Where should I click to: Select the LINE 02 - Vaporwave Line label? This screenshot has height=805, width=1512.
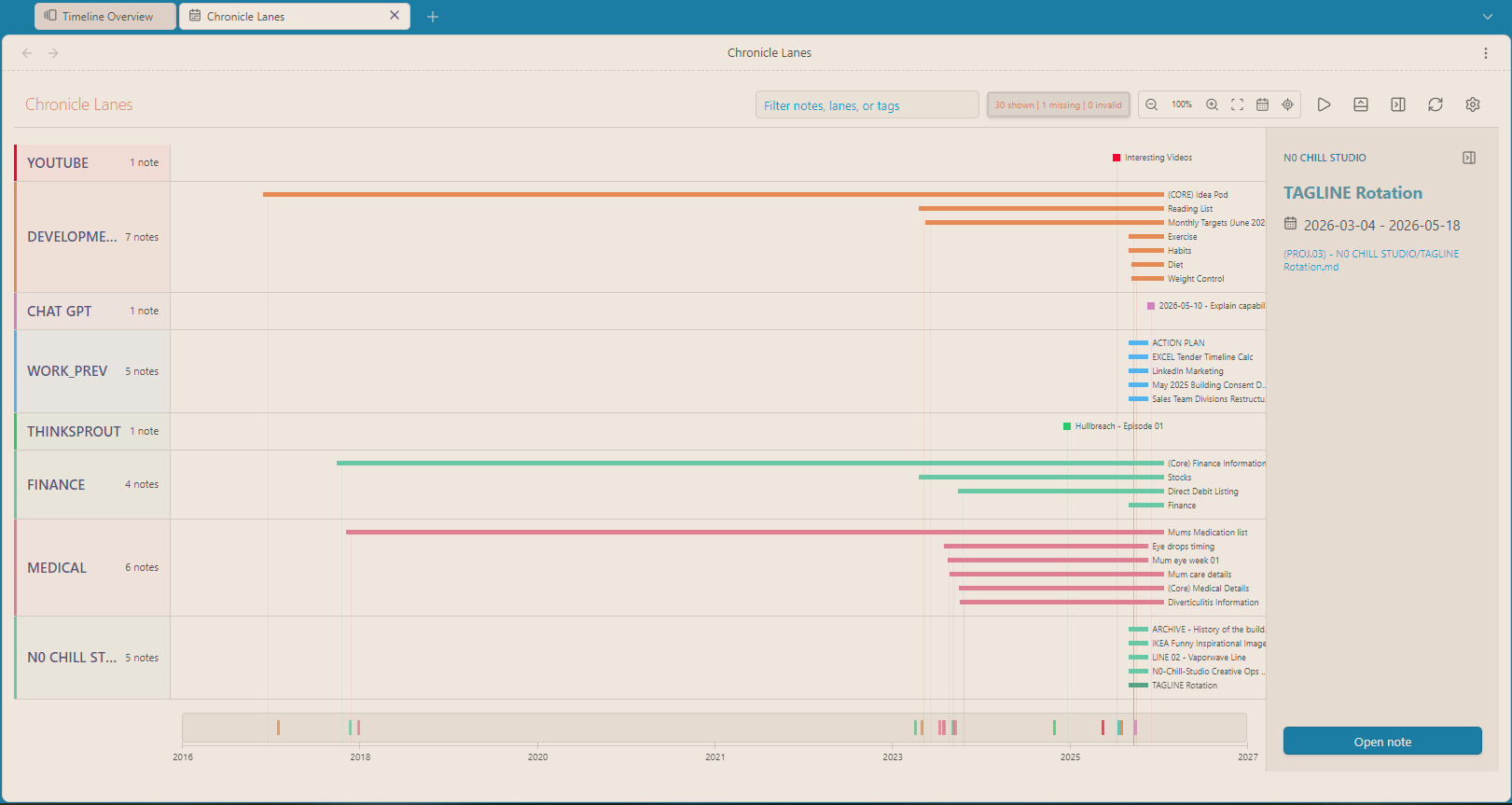pyautogui.click(x=1199, y=658)
